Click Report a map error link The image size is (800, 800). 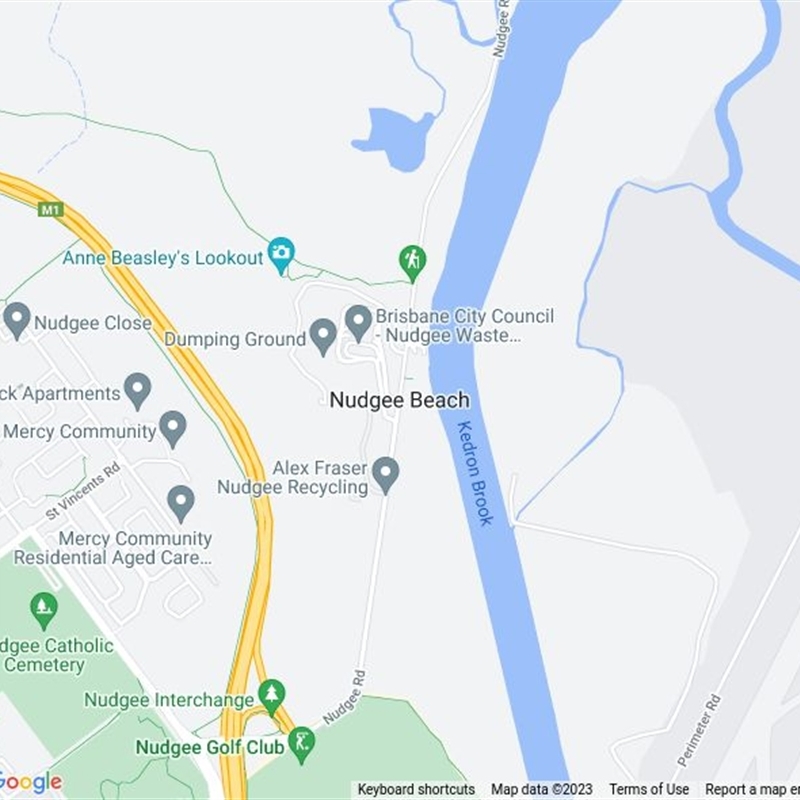pyautogui.click(x=752, y=789)
